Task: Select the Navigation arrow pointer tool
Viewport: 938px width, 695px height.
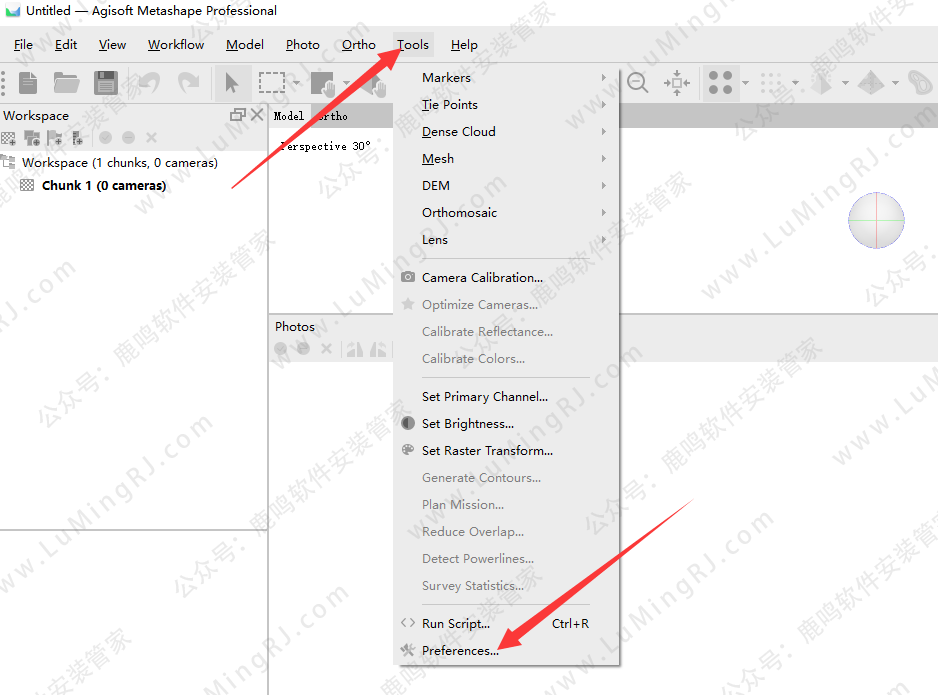Action: [x=232, y=83]
